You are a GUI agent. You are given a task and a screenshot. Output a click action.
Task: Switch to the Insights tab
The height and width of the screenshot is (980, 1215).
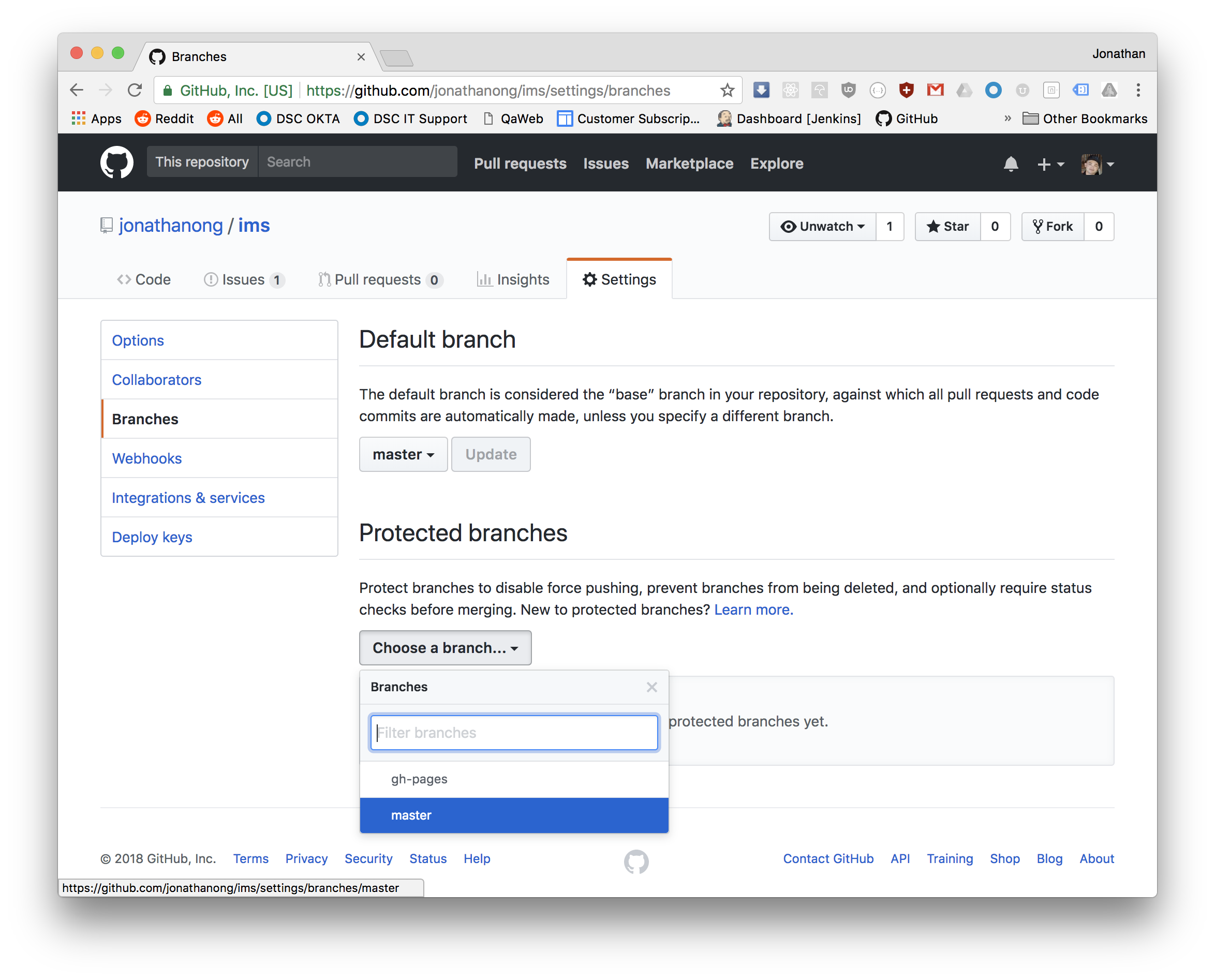513,279
